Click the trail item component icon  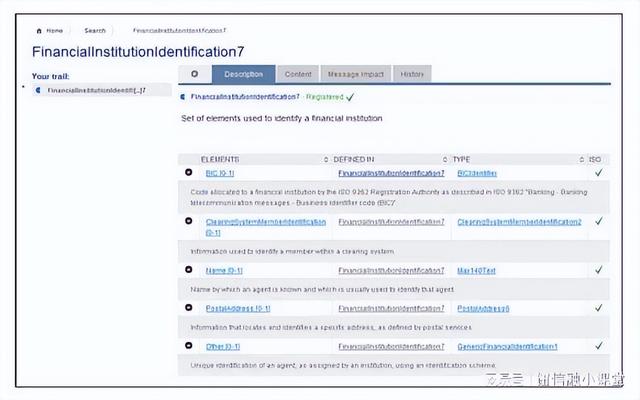click(x=38, y=90)
